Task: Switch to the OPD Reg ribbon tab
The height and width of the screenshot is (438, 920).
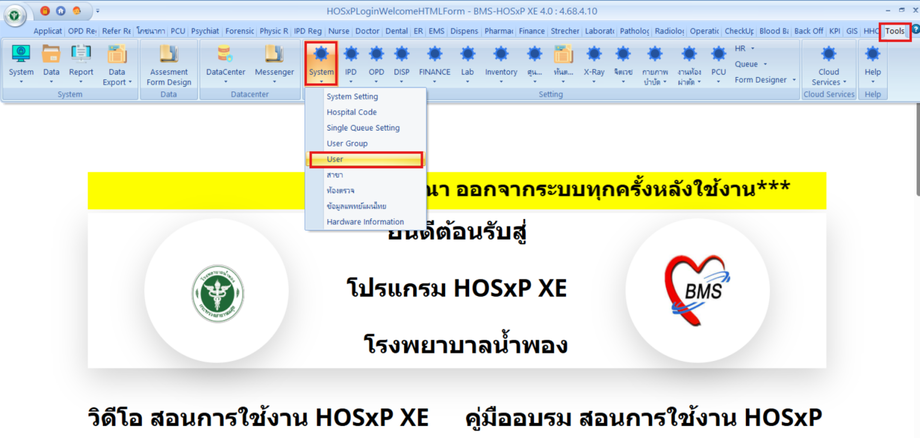Action: pyautogui.click(x=82, y=32)
